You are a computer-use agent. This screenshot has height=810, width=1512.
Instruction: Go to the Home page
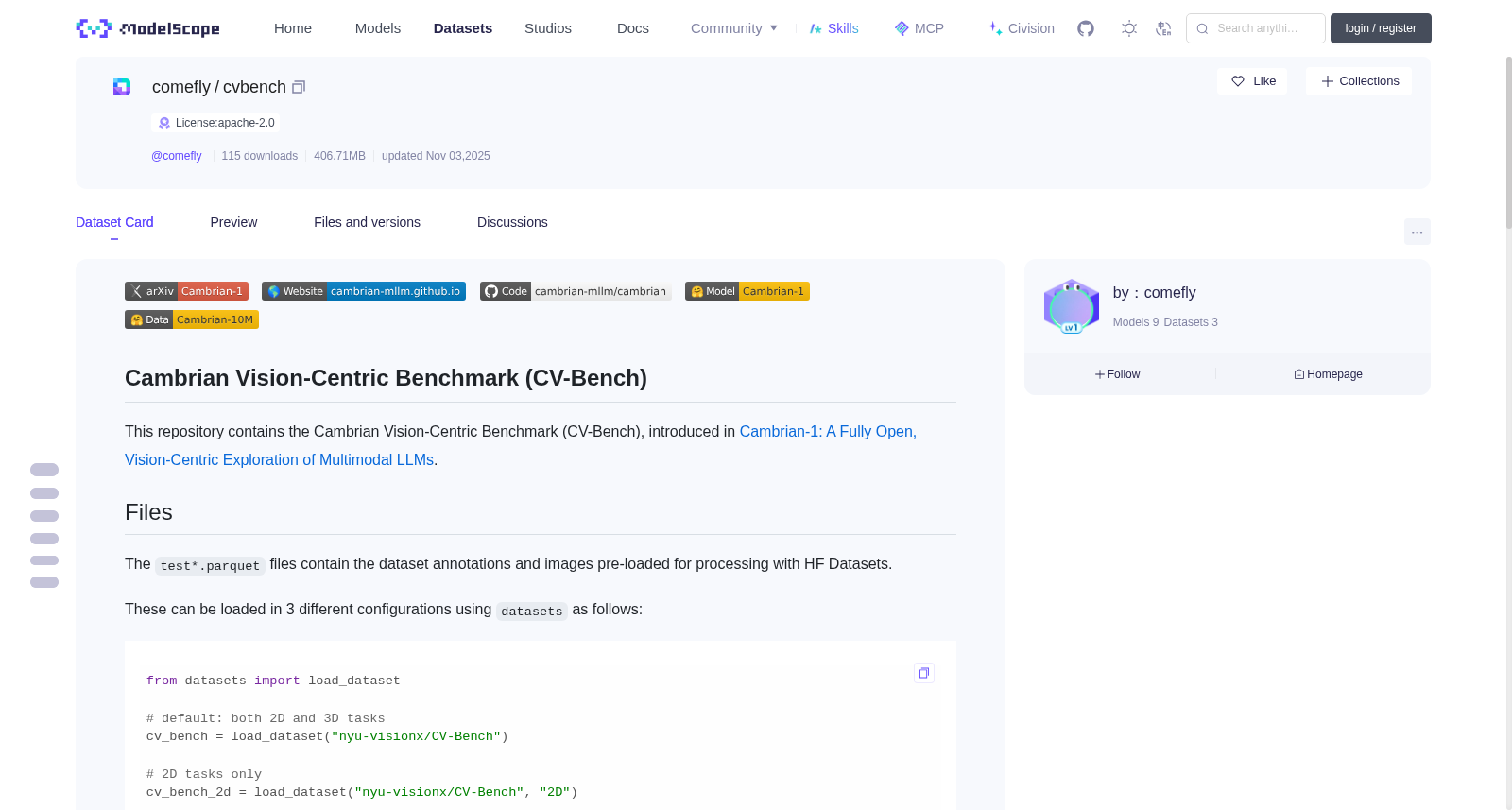click(293, 28)
